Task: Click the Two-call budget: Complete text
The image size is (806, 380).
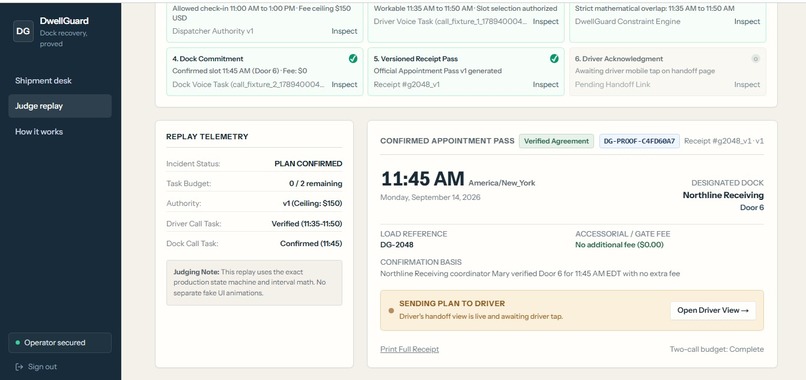Action: [x=717, y=349]
